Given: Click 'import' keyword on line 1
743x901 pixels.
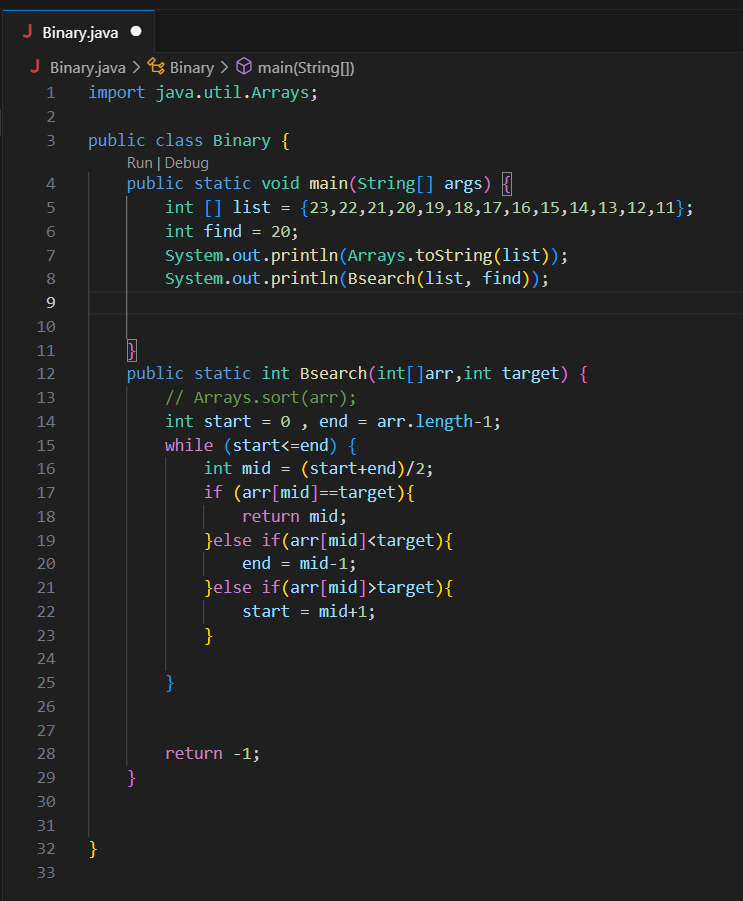Looking at the screenshot, I should [x=117, y=93].
